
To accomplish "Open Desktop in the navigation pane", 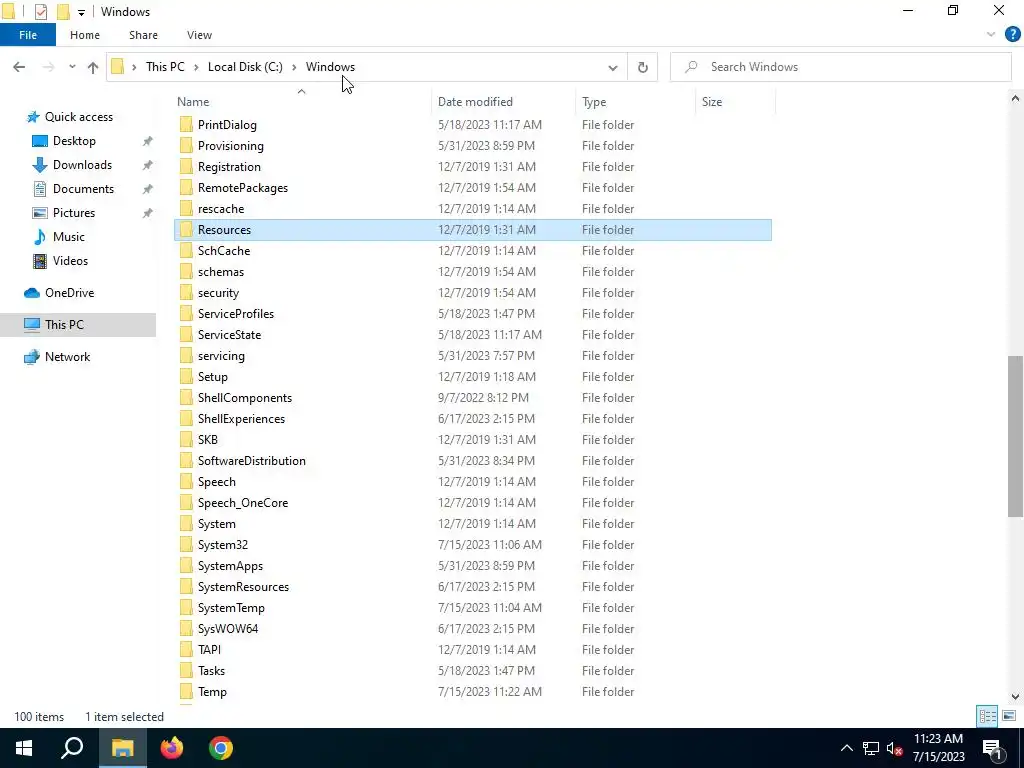I will [x=74, y=141].
